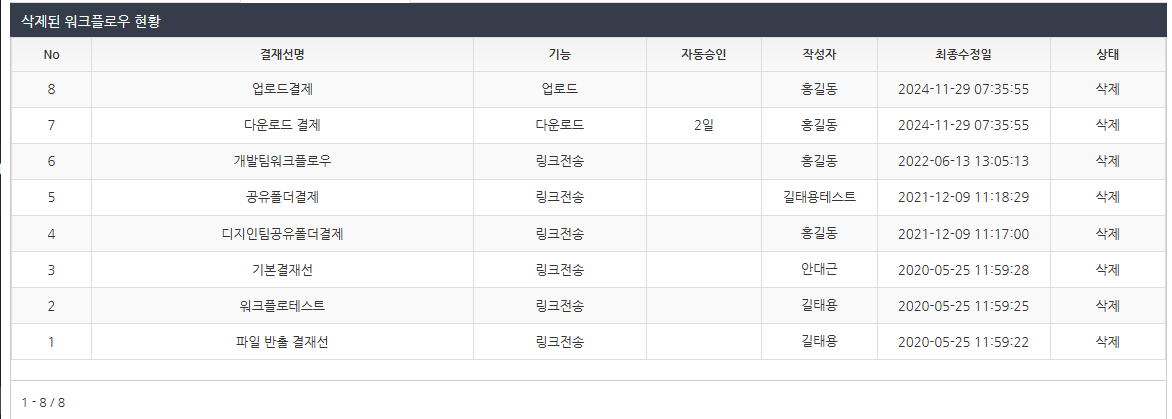Click the 기본결재선 workflow name
Viewport: 1172px width, 419px height.
pos(282,269)
